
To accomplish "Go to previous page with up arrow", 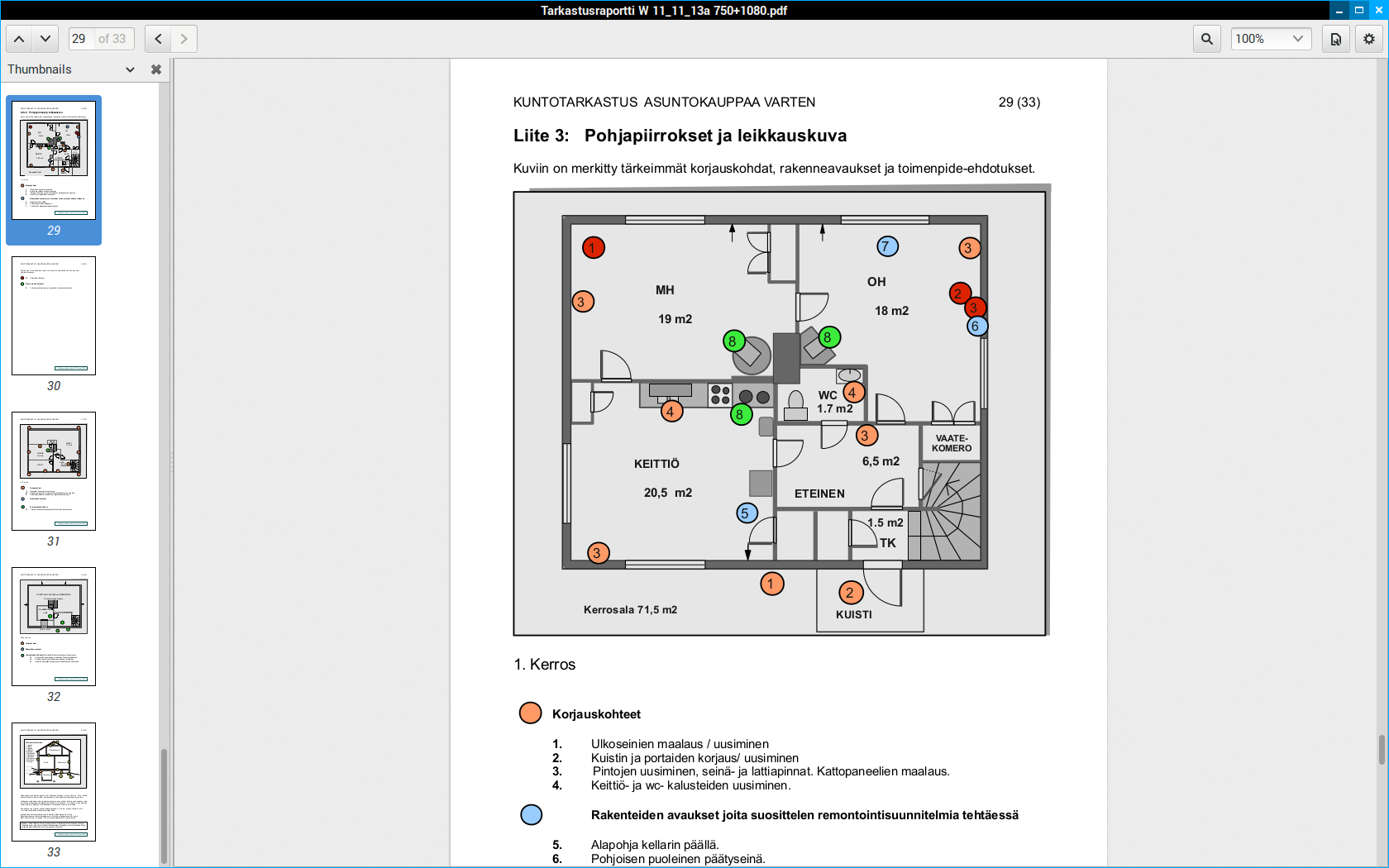I will click(x=19, y=39).
